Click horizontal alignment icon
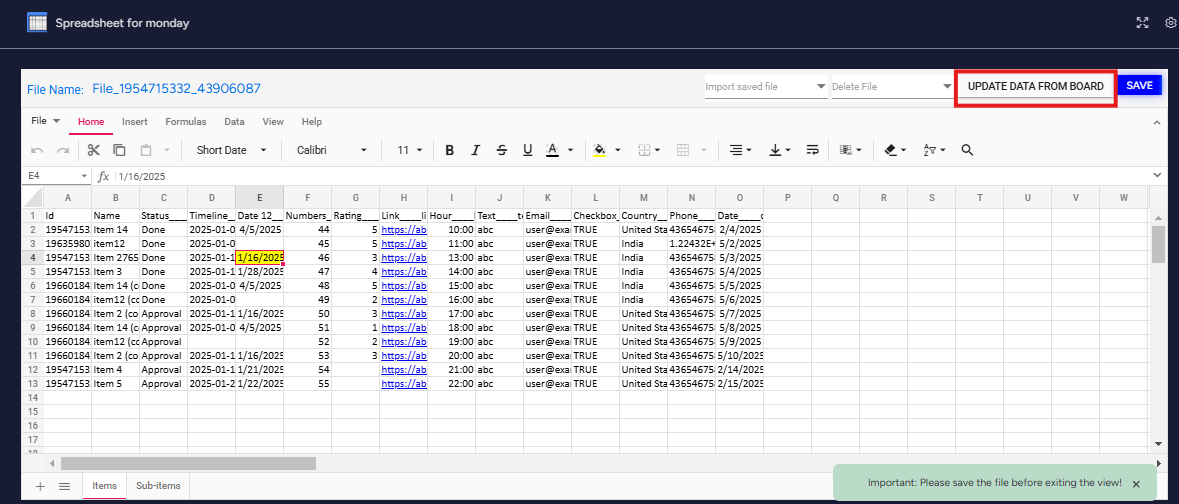Screen dimensions: 1179x504 736,150
